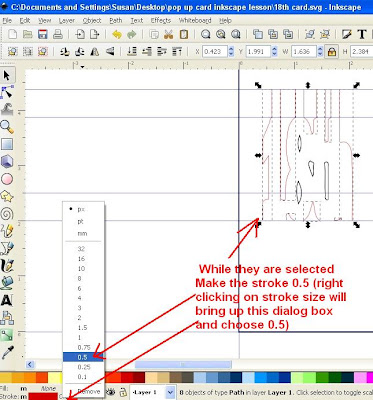Click Remove in stroke popup
Screen dimensions: 373x400
(x=88, y=391)
